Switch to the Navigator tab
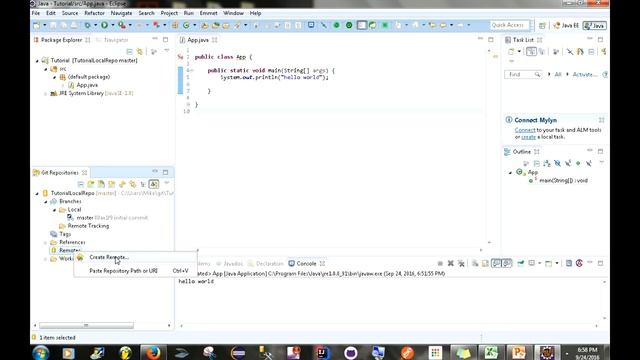The width and height of the screenshot is (640, 360). point(113,40)
